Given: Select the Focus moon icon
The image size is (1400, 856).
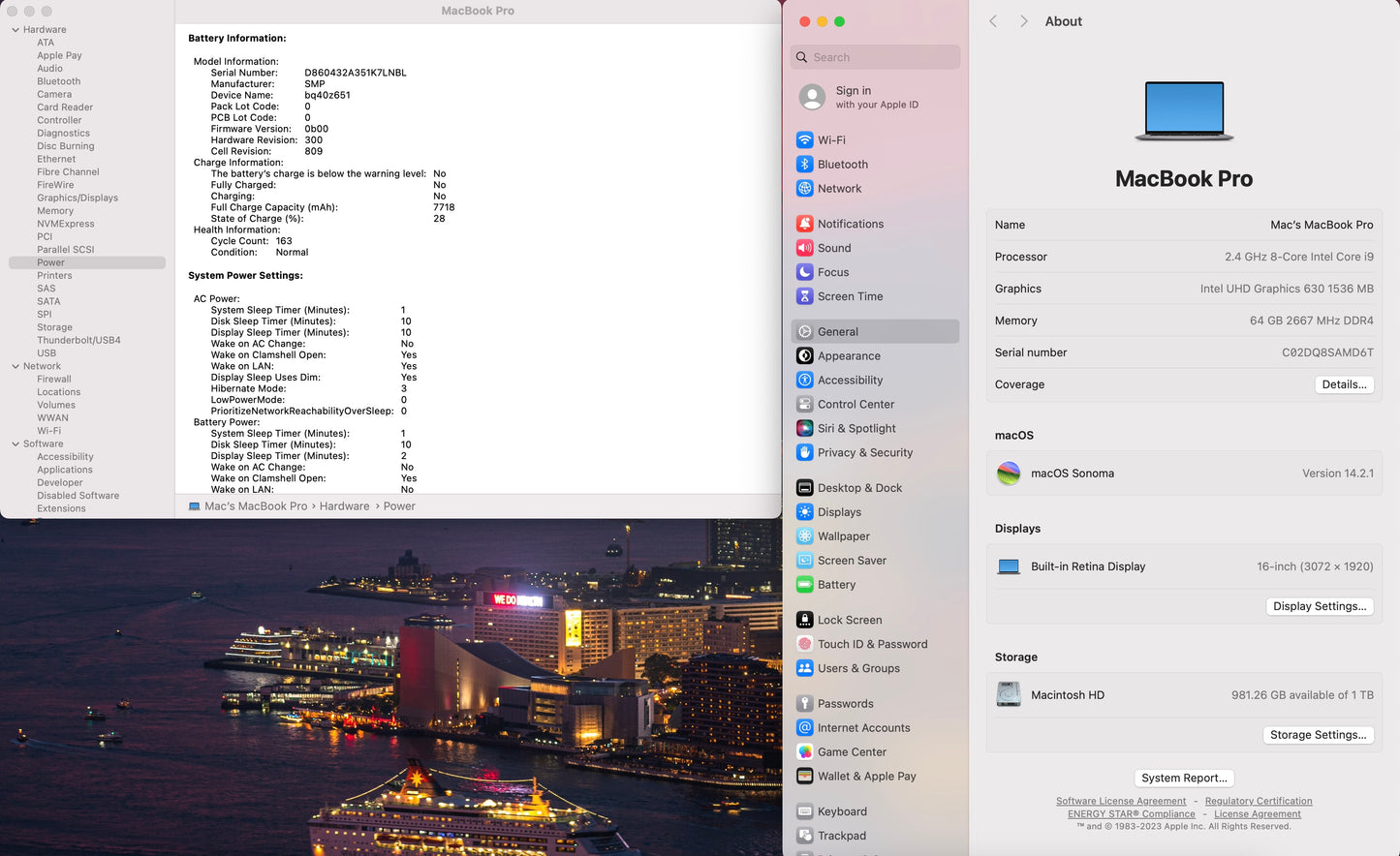Looking at the screenshot, I should pos(804,272).
